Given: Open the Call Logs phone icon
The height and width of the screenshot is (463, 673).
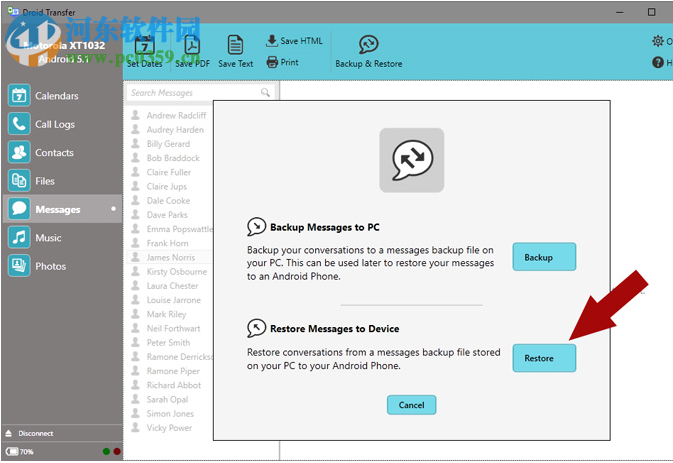Looking at the screenshot, I should [19, 124].
